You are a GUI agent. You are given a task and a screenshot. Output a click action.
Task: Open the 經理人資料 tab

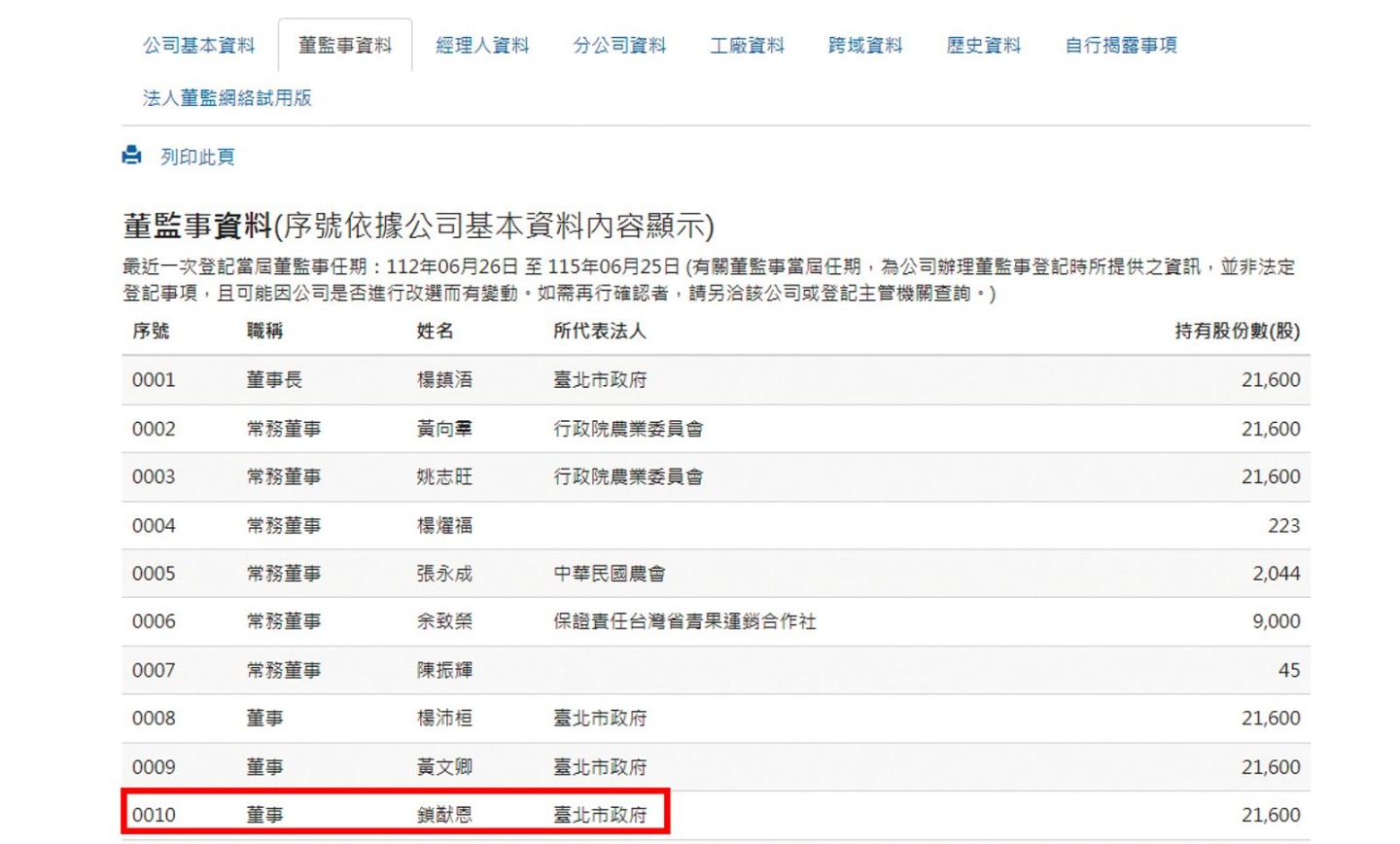(482, 45)
